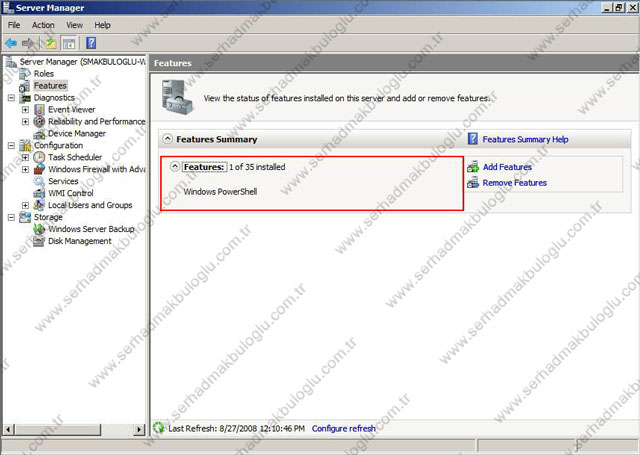Open the File menu
The height and width of the screenshot is (455, 640).
(x=13, y=25)
